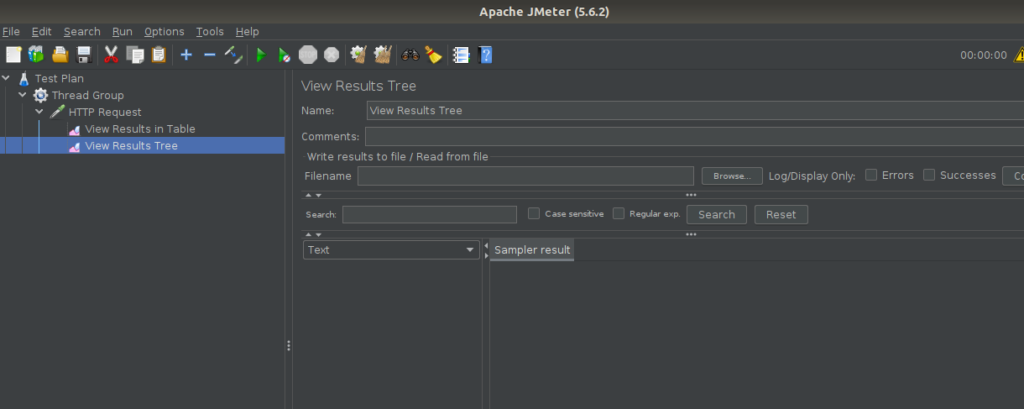Open the Help menu
The width and height of the screenshot is (1024, 409).
(248, 31)
